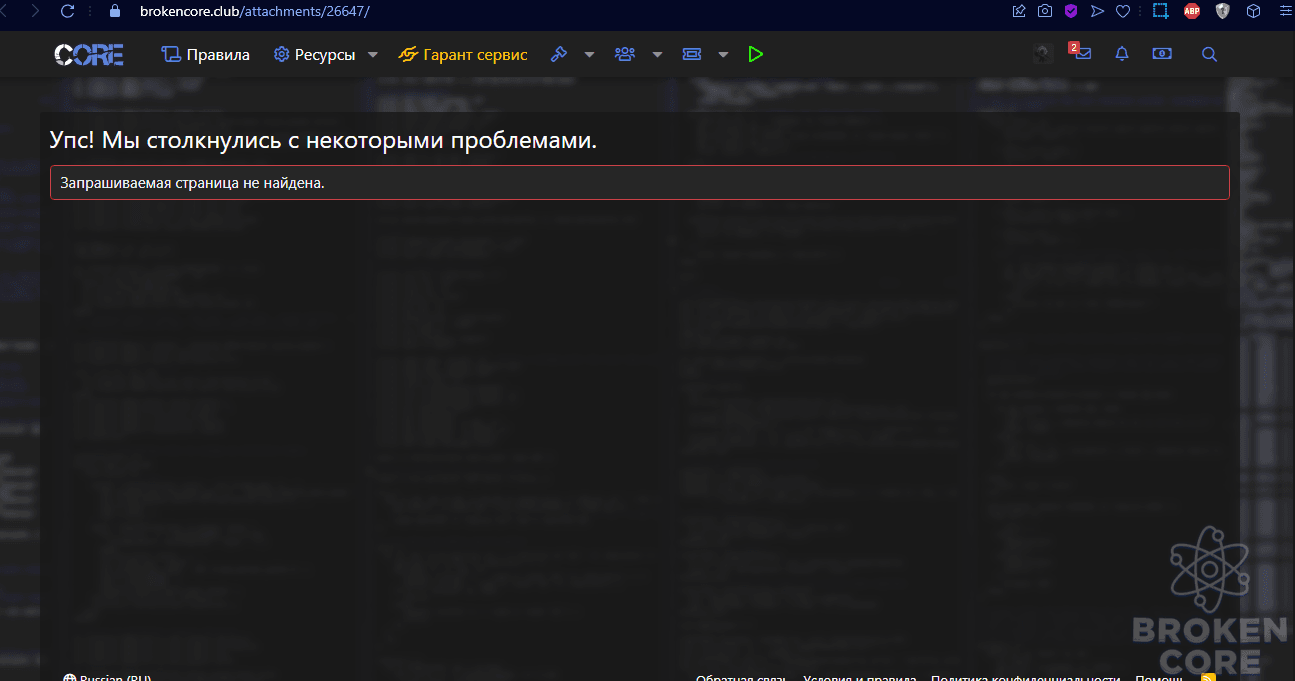Click the send arrow icon in address bar

(1097, 11)
